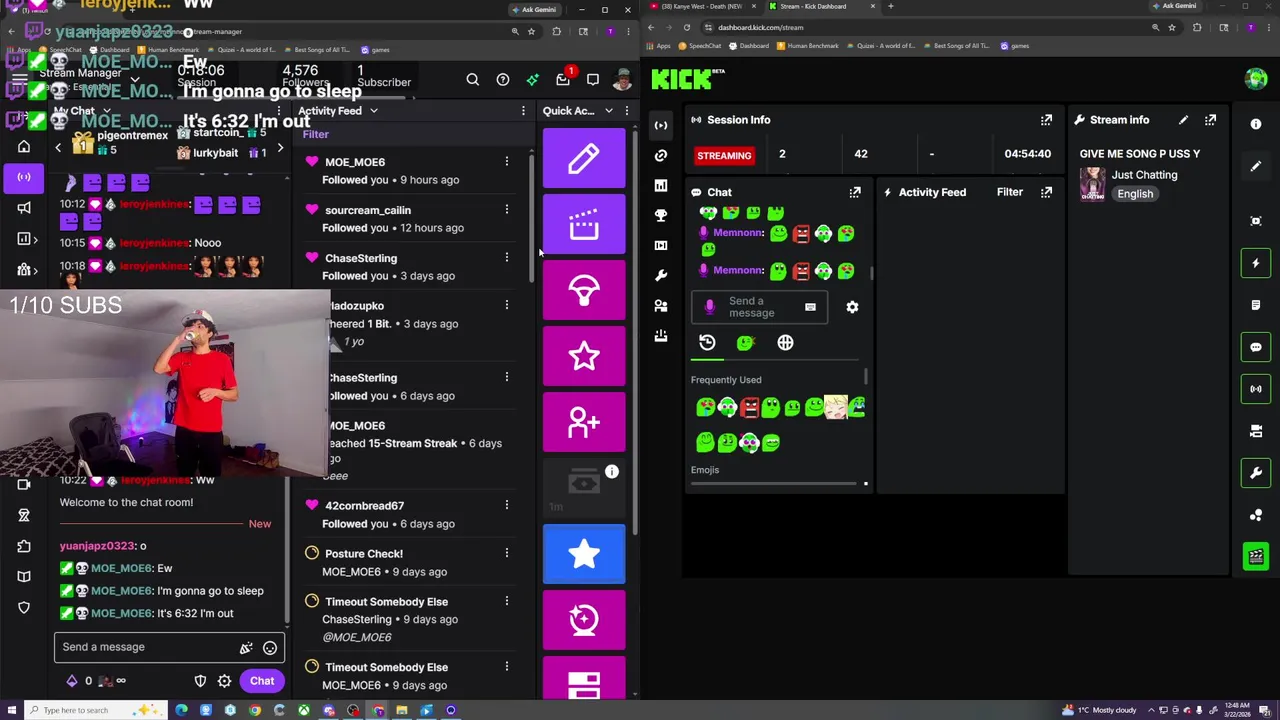The width and height of the screenshot is (1280, 720).
Task: Open Filter link in Twitch Activity Feed
Action: point(315,134)
